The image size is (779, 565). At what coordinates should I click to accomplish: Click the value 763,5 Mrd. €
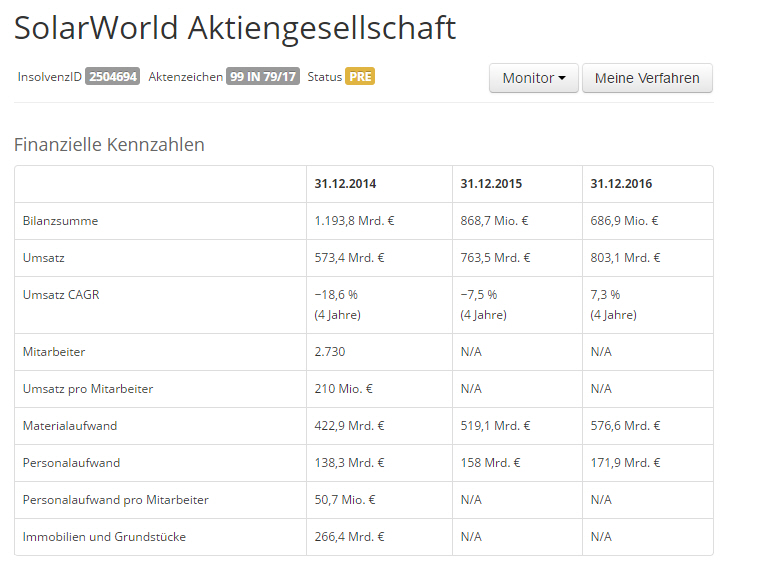[495, 258]
